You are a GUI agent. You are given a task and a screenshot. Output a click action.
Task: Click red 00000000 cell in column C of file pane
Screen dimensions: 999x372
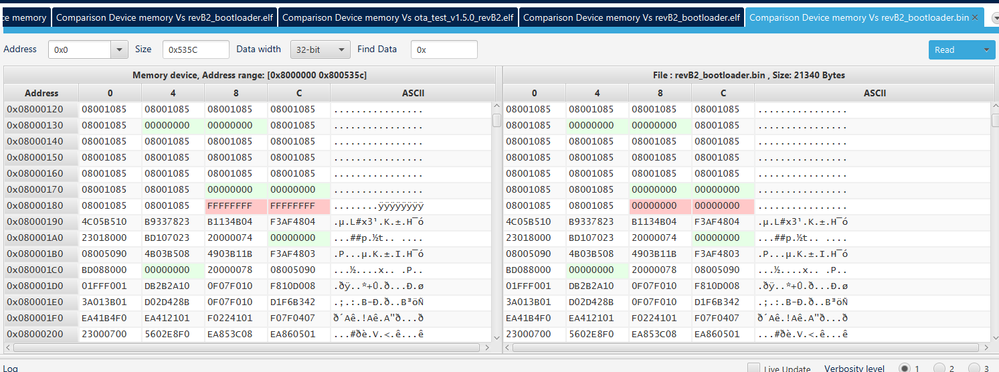pyautogui.click(x=723, y=205)
